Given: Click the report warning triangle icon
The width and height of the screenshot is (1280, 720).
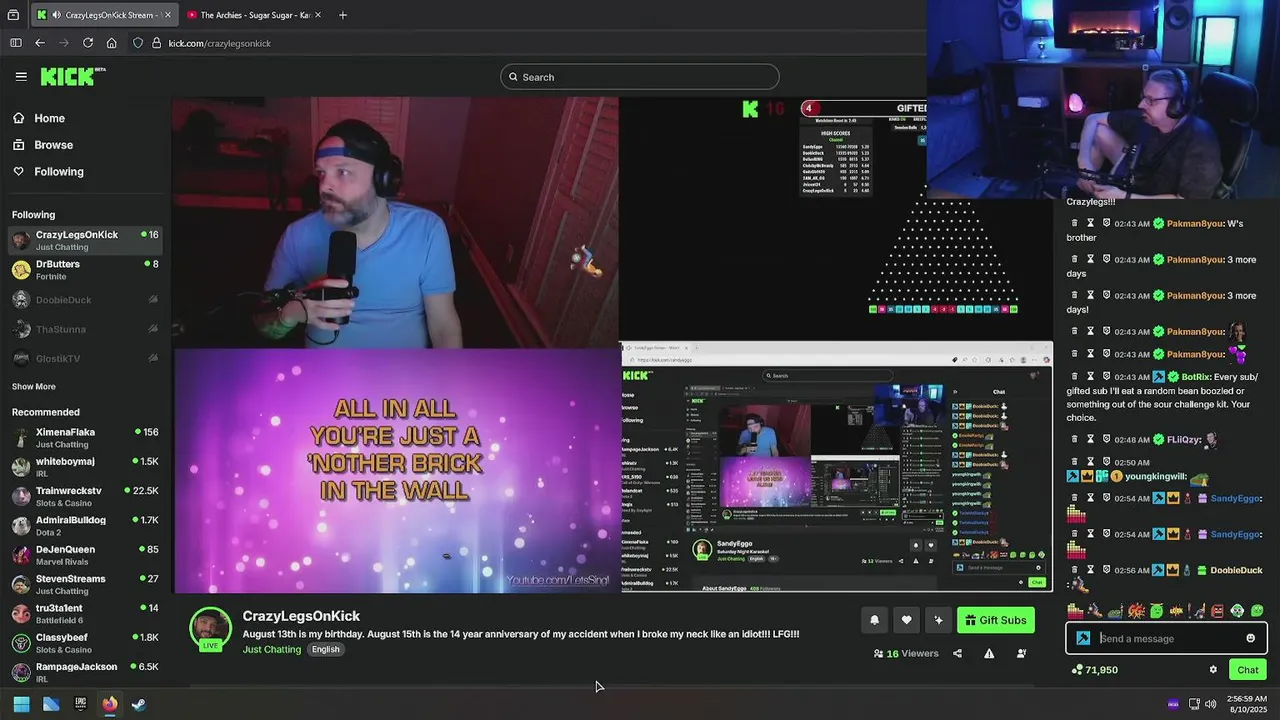Looking at the screenshot, I should click(989, 653).
